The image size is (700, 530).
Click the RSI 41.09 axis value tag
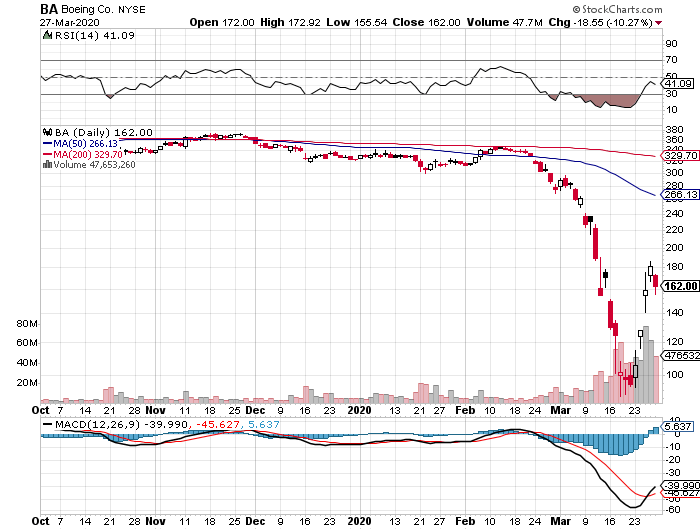678,83
